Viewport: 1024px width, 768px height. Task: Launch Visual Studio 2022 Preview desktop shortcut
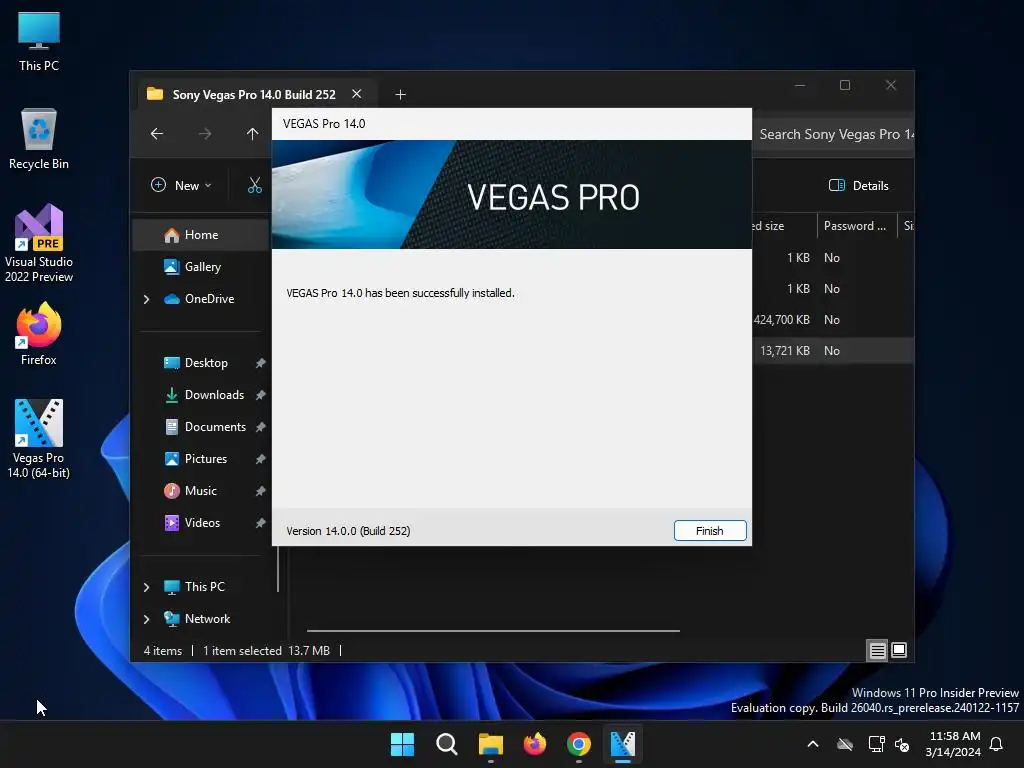(39, 244)
